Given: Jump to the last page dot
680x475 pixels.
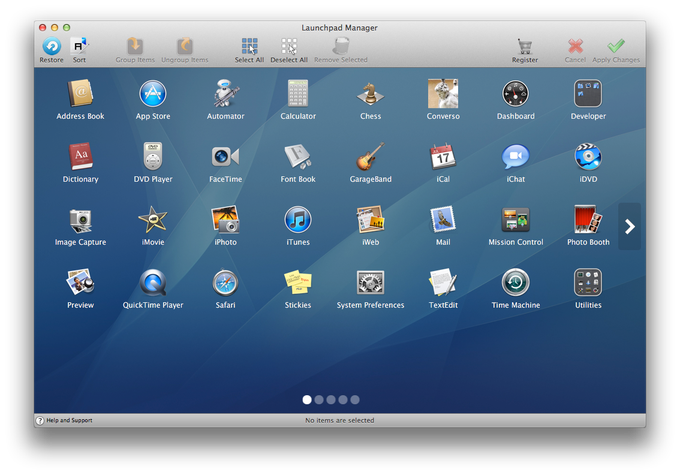Looking at the screenshot, I should (x=355, y=399).
